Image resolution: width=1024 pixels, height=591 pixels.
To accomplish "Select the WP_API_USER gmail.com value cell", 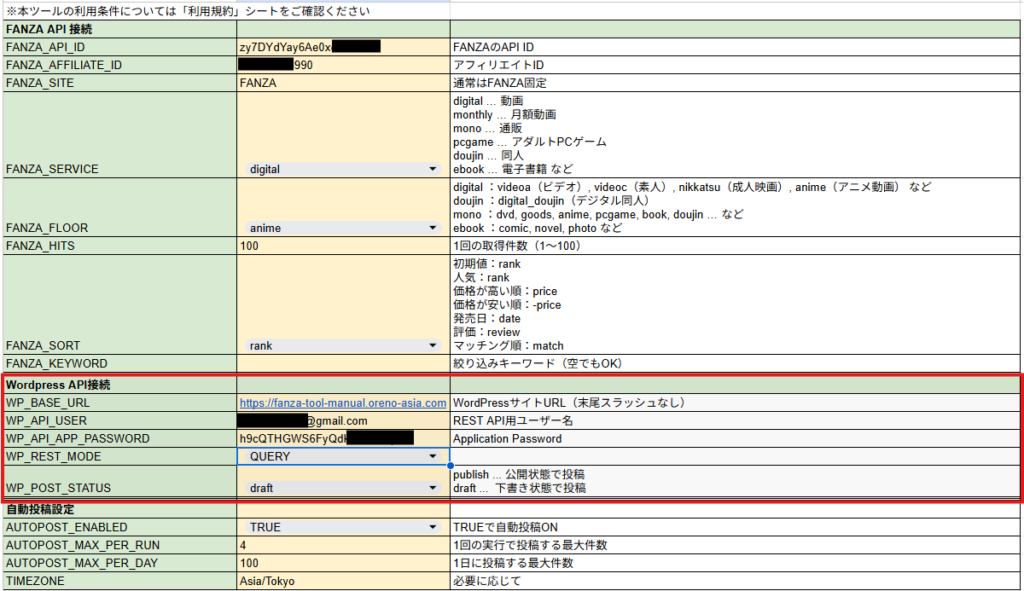I will click(342, 421).
